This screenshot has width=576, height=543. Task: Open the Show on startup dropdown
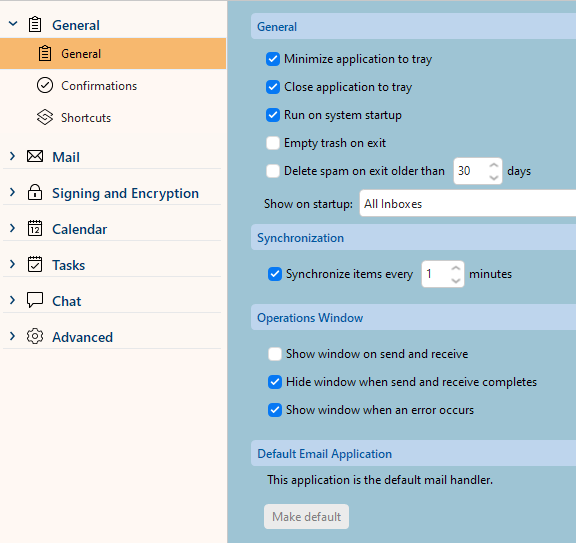[x=468, y=204]
